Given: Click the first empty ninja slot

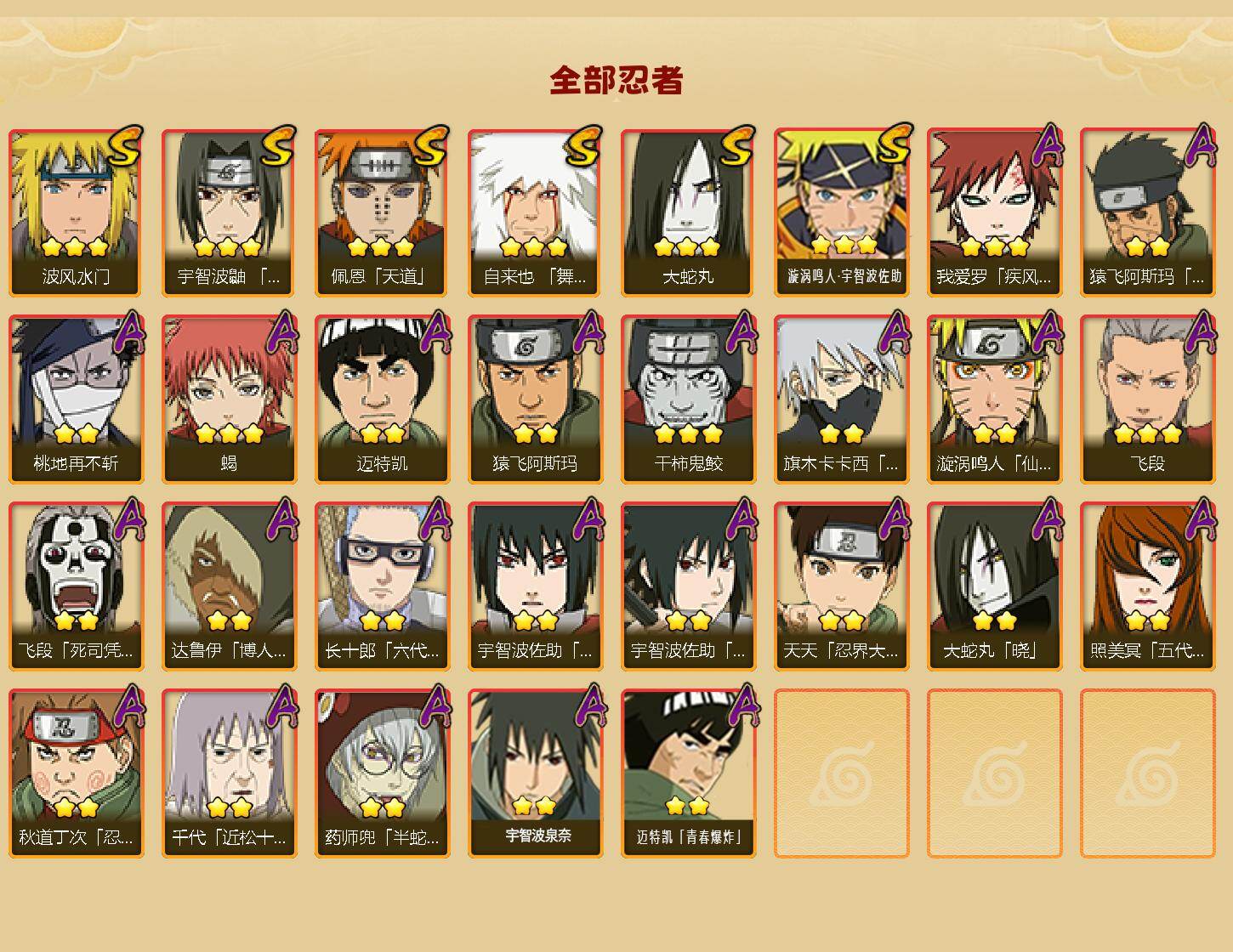Looking at the screenshot, I should pos(841,773).
